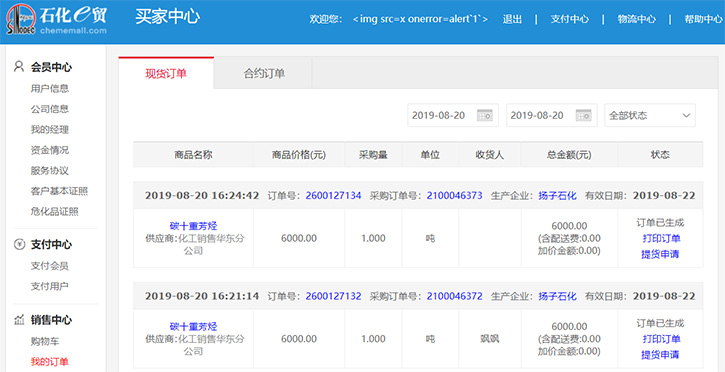The image size is (725, 372).
Task: Click 扬子石化 in order 2600127132 row
Action: 557,296
